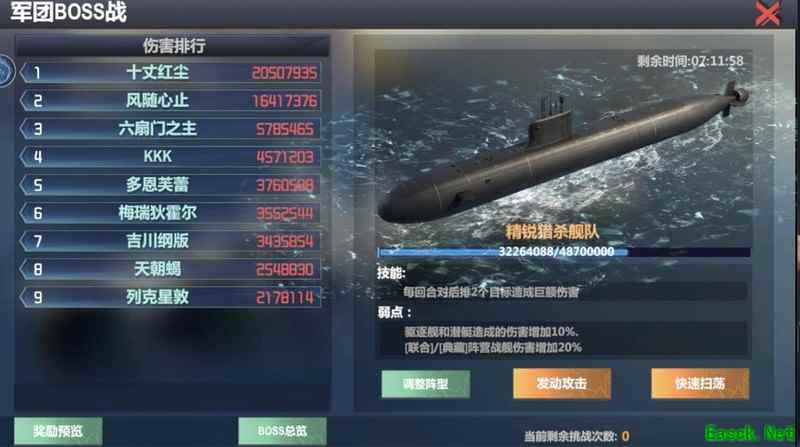The height and width of the screenshot is (447, 800).
Task: Select rank 2 player 风随心止
Action: [171, 101]
